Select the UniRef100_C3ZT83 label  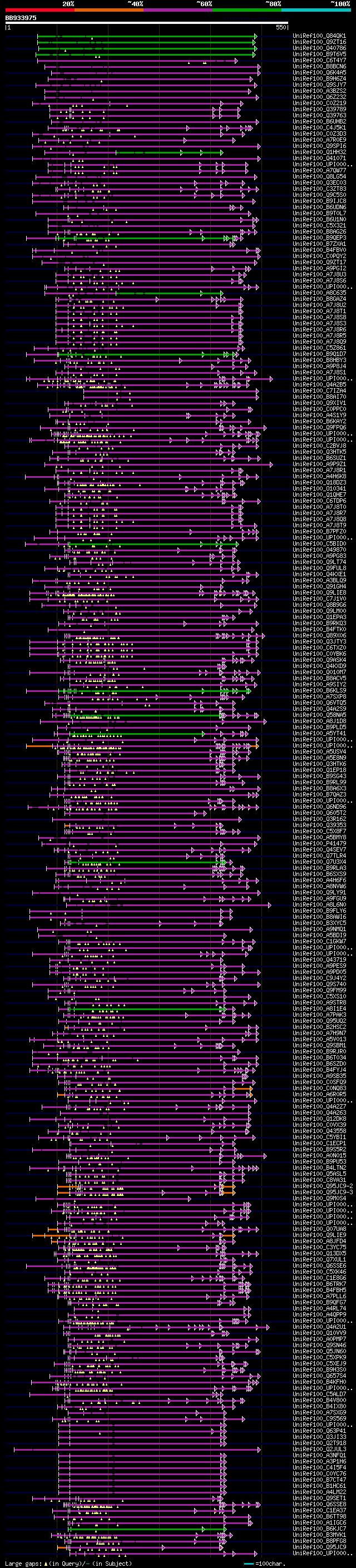pos(319,189)
